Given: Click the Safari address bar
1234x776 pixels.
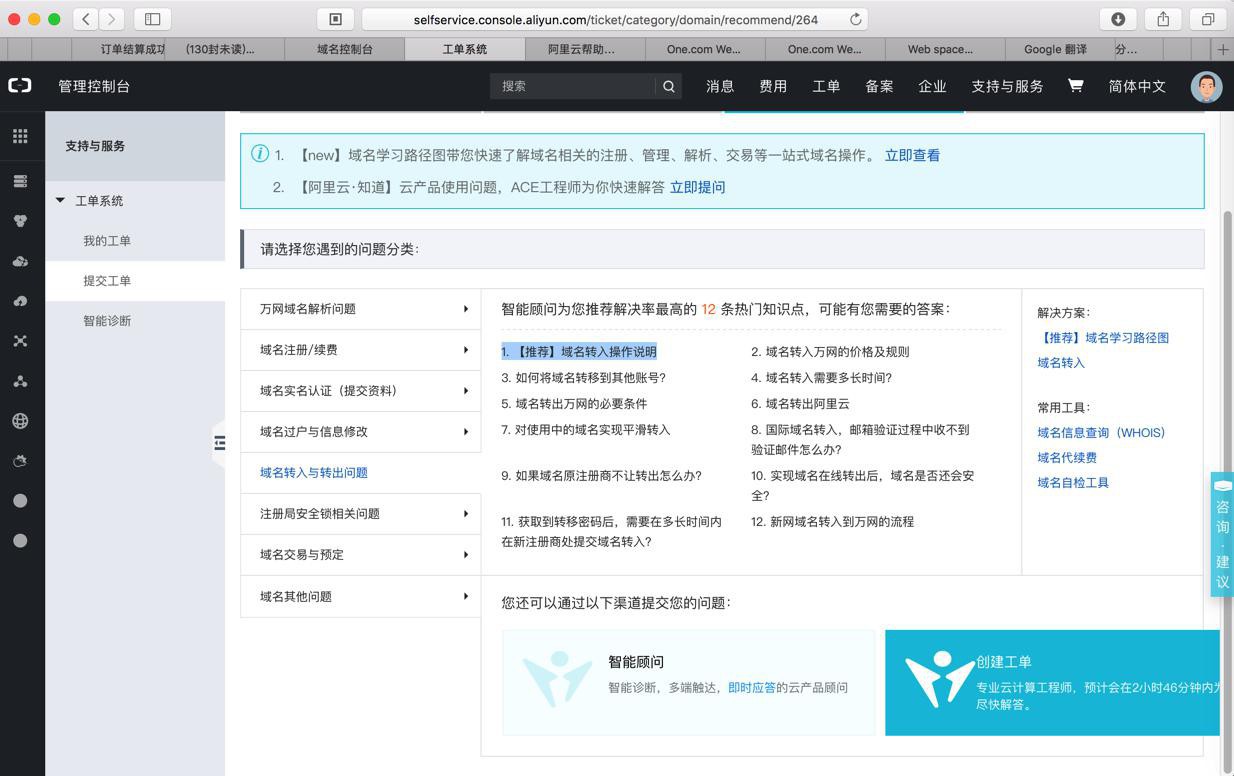Looking at the screenshot, I should coord(615,19).
